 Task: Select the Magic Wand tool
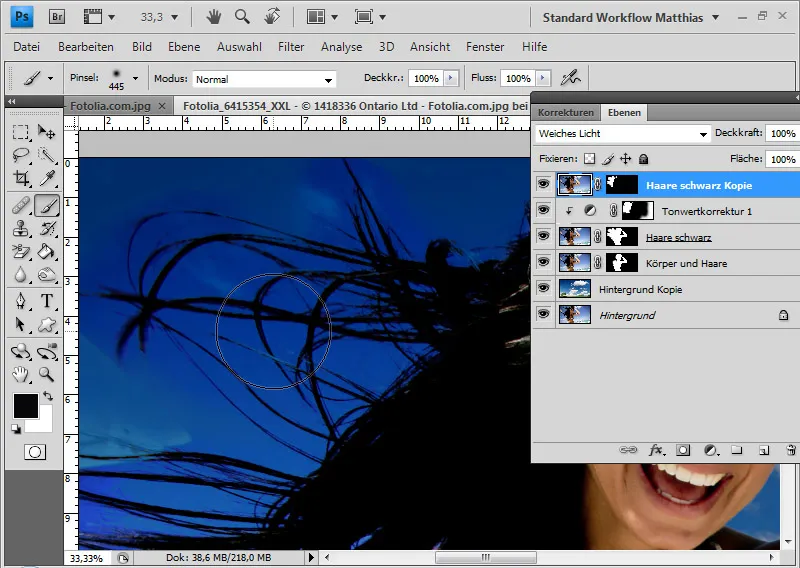click(47, 155)
